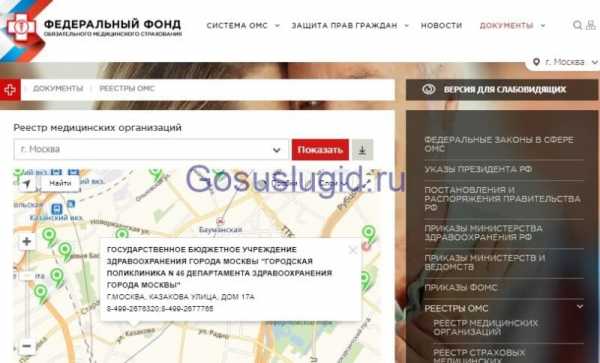Open the г. Москва region dropdown field

[151, 150]
